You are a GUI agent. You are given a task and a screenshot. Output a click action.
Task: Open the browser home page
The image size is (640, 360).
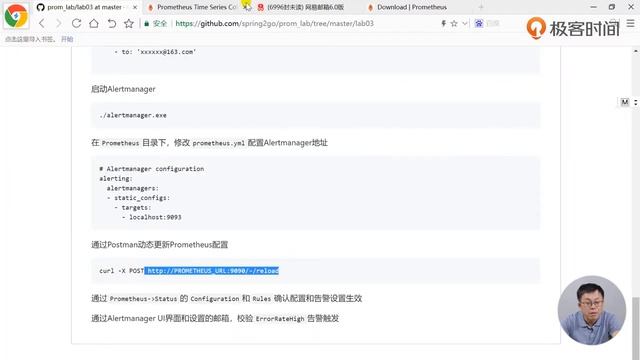pos(94,23)
